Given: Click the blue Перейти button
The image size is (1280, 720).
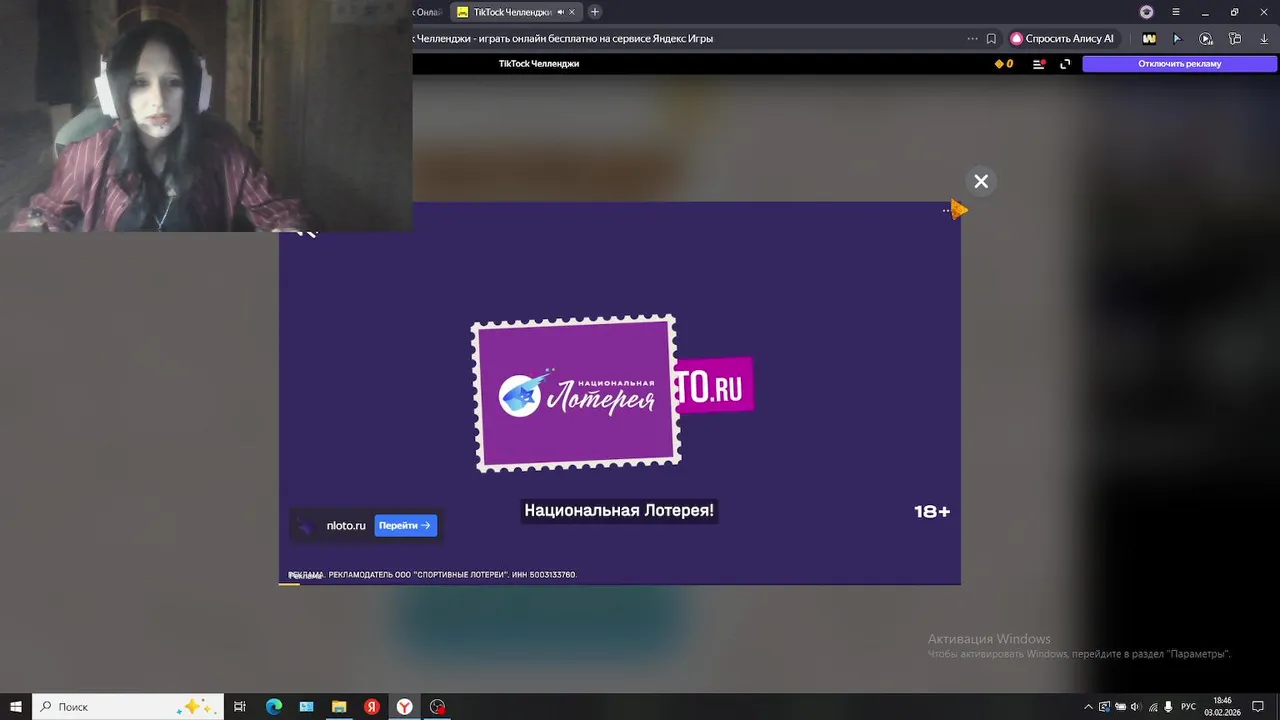Looking at the screenshot, I should [x=405, y=525].
